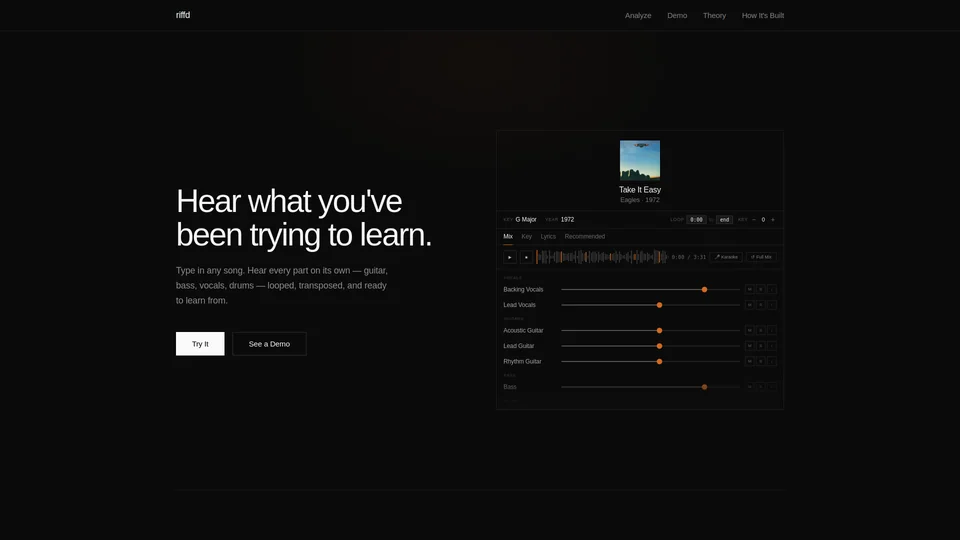Mute the Bass track
This screenshot has height=540, width=960.
click(749, 387)
